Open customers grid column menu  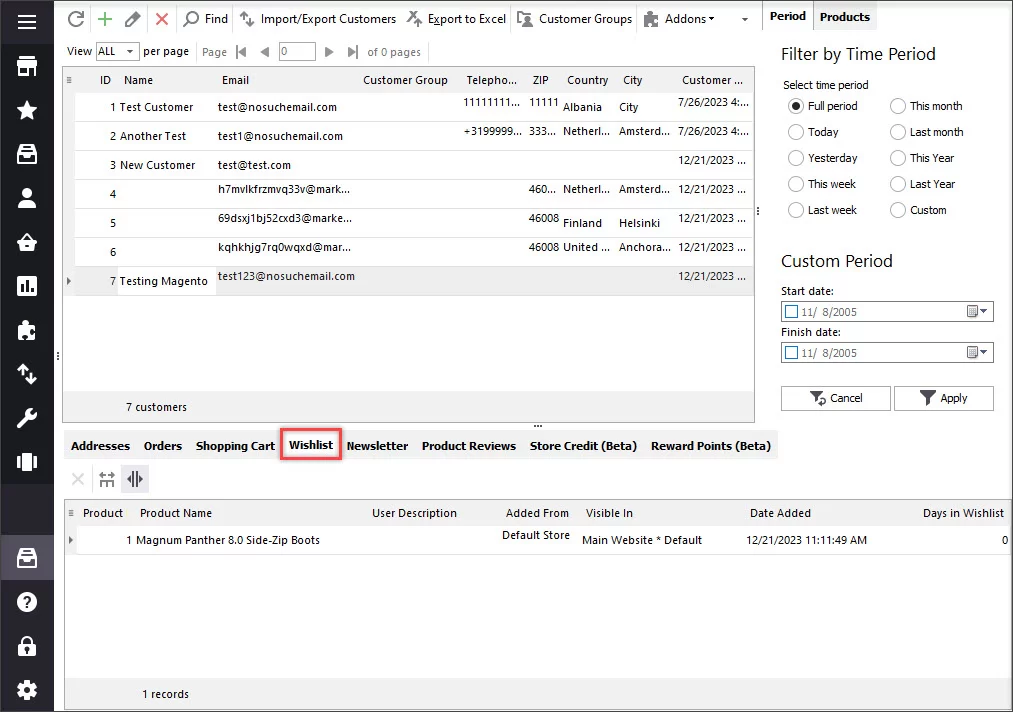pos(69,80)
